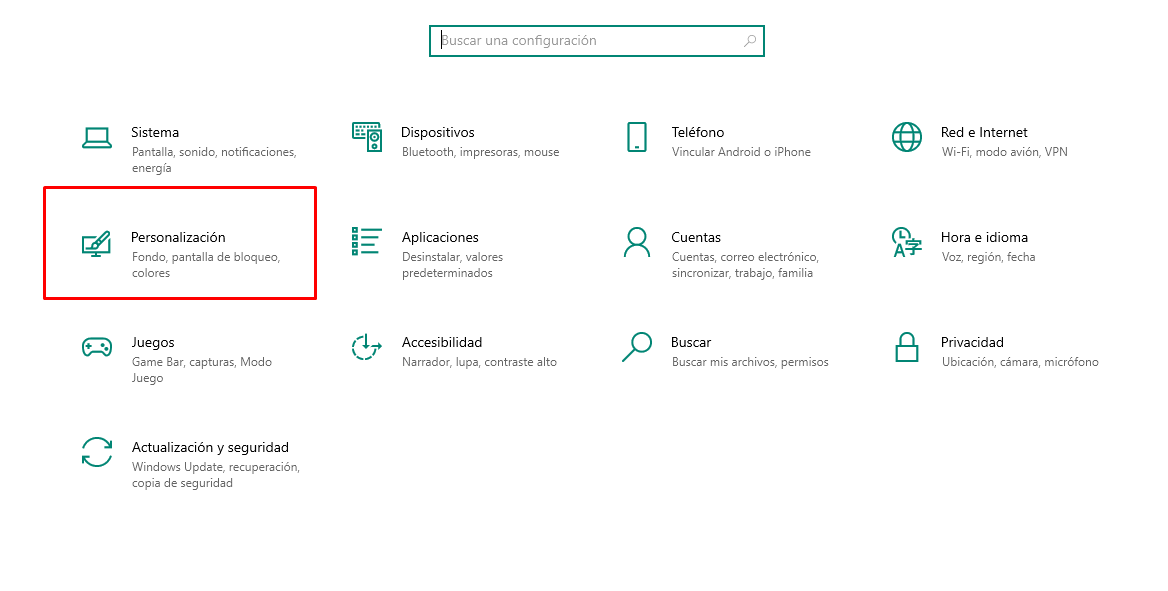This screenshot has width=1168, height=591.
Task: Click the Actualización y seguridad refresh arrows icon
Action: (96, 452)
